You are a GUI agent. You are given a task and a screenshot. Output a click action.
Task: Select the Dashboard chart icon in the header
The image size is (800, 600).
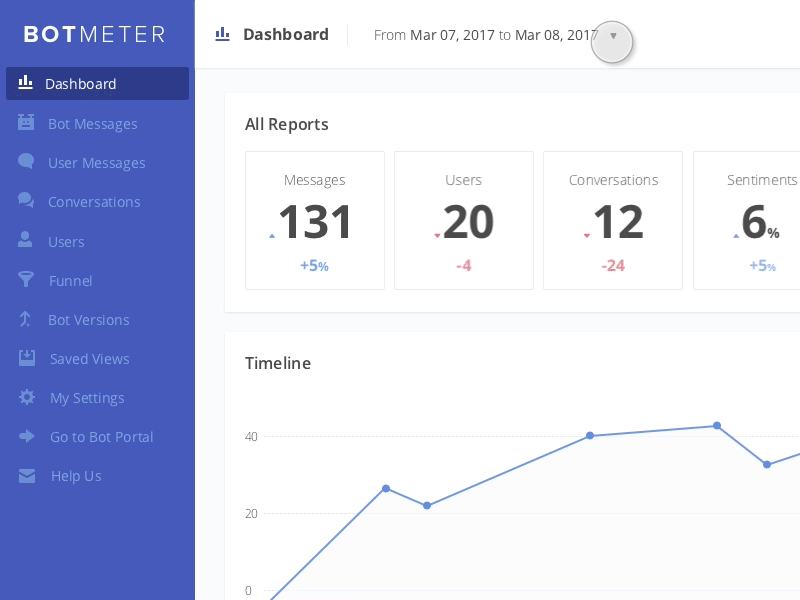click(221, 33)
